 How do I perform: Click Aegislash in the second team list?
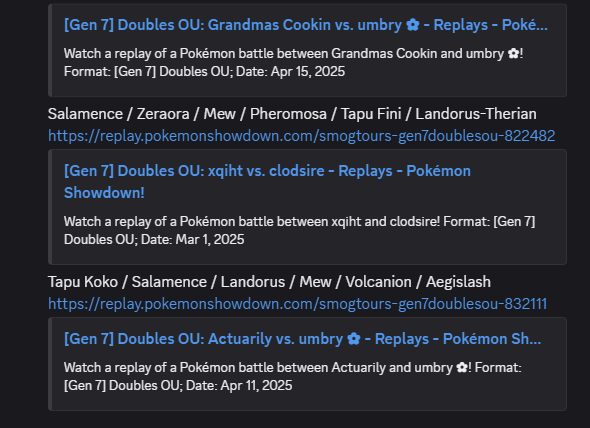pyautogui.click(x=458, y=282)
